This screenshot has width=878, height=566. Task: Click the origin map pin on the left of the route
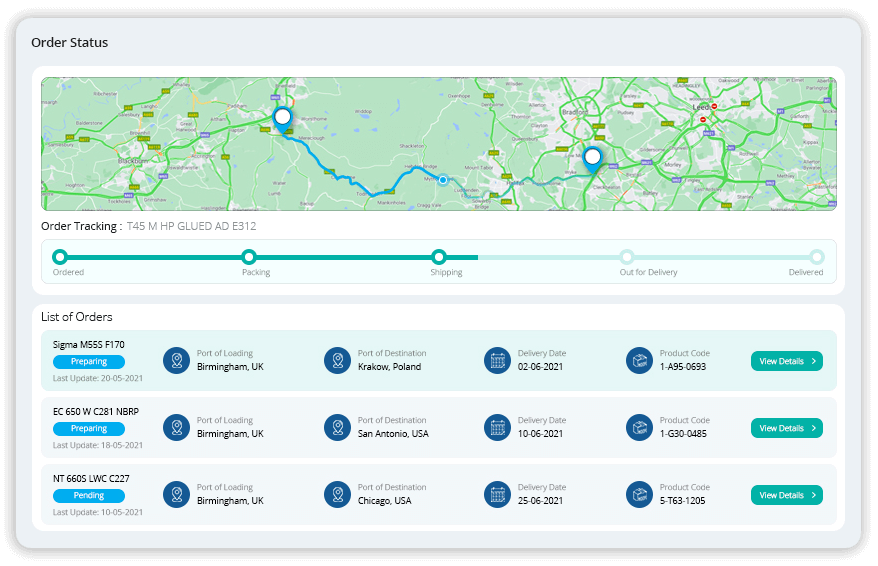tap(282, 119)
